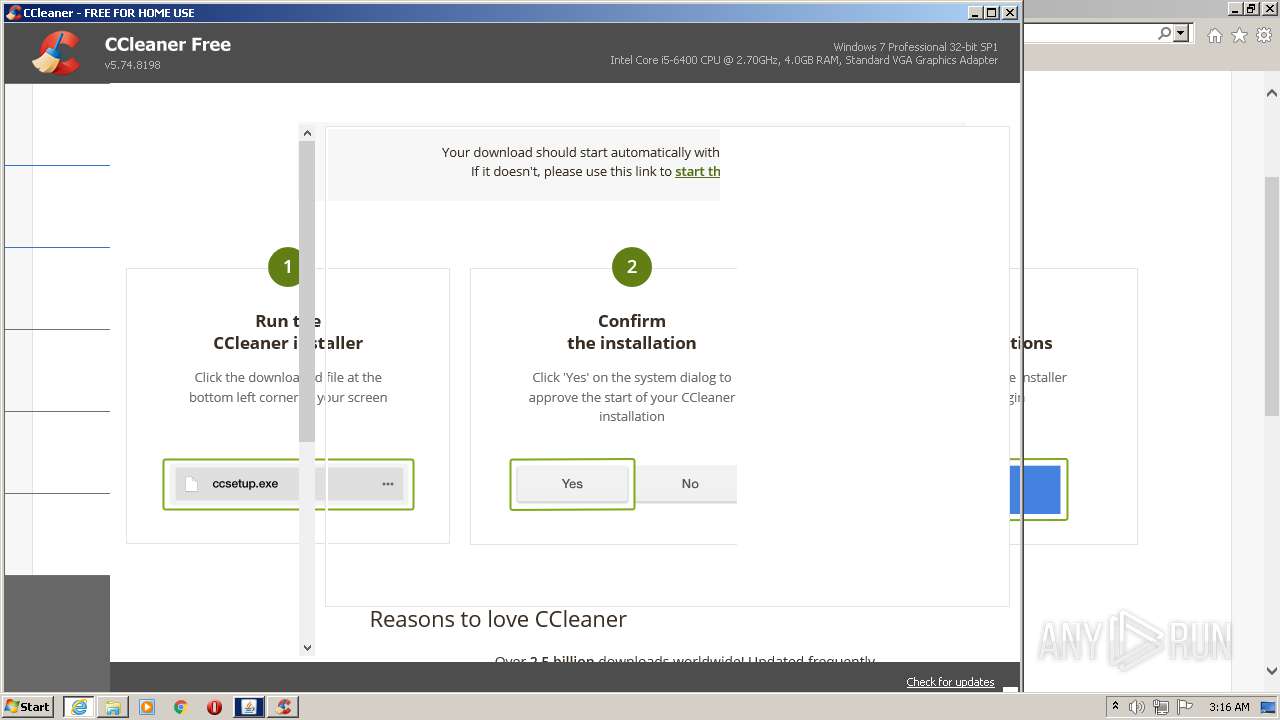This screenshot has width=1280, height=720.
Task: Open Check for updates link
Action: (950, 682)
